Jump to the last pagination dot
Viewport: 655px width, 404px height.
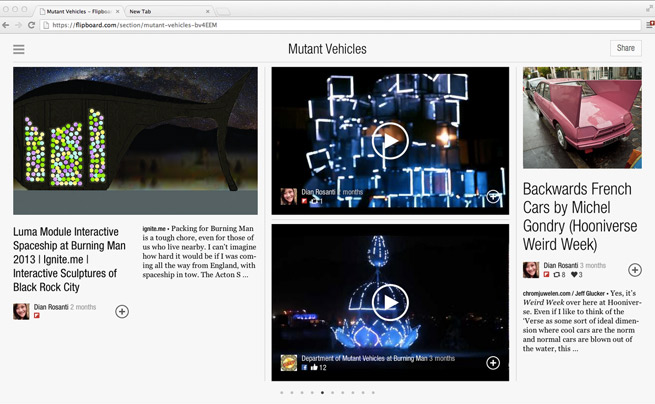tap(373, 393)
